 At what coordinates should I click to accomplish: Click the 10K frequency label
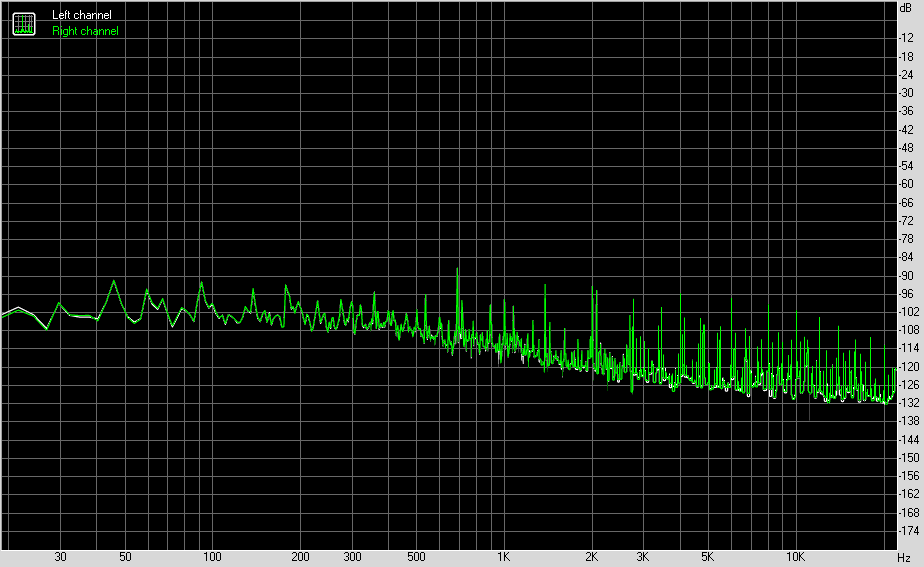(x=795, y=557)
